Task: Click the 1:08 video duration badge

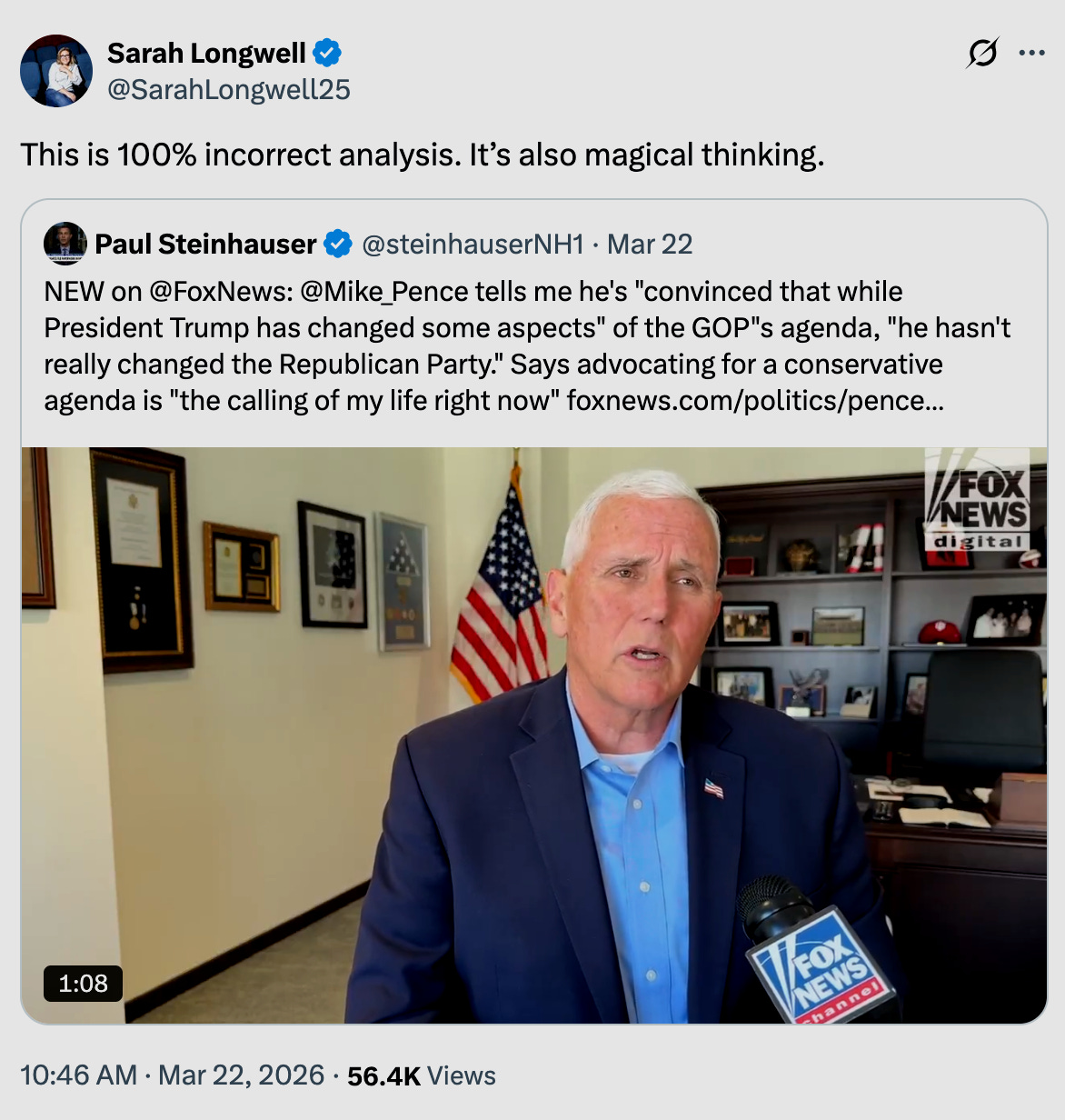Action: coord(83,983)
